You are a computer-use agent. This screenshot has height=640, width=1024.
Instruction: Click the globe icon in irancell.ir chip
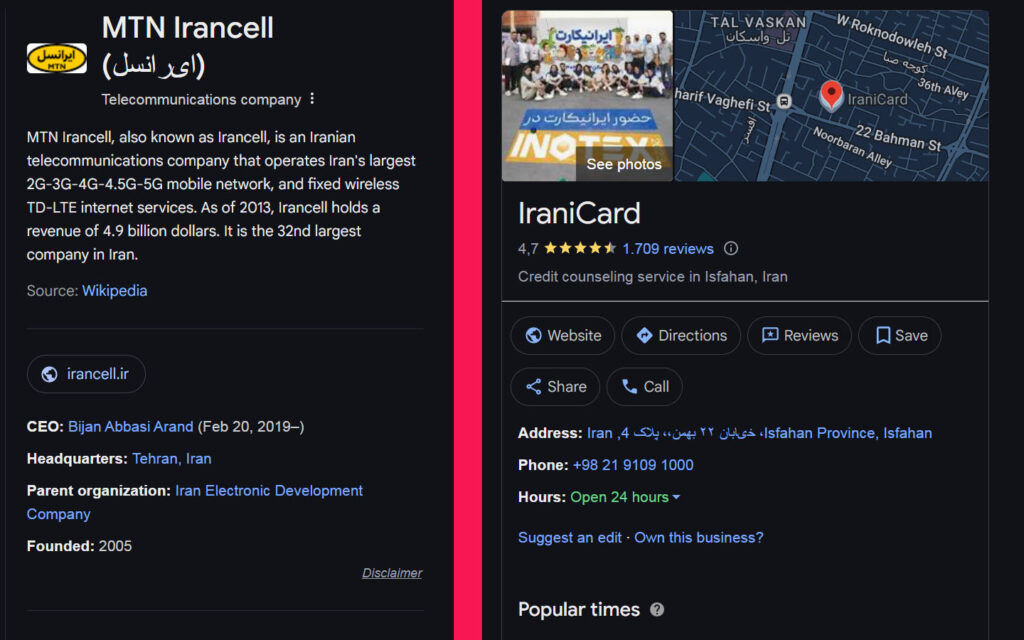50,374
